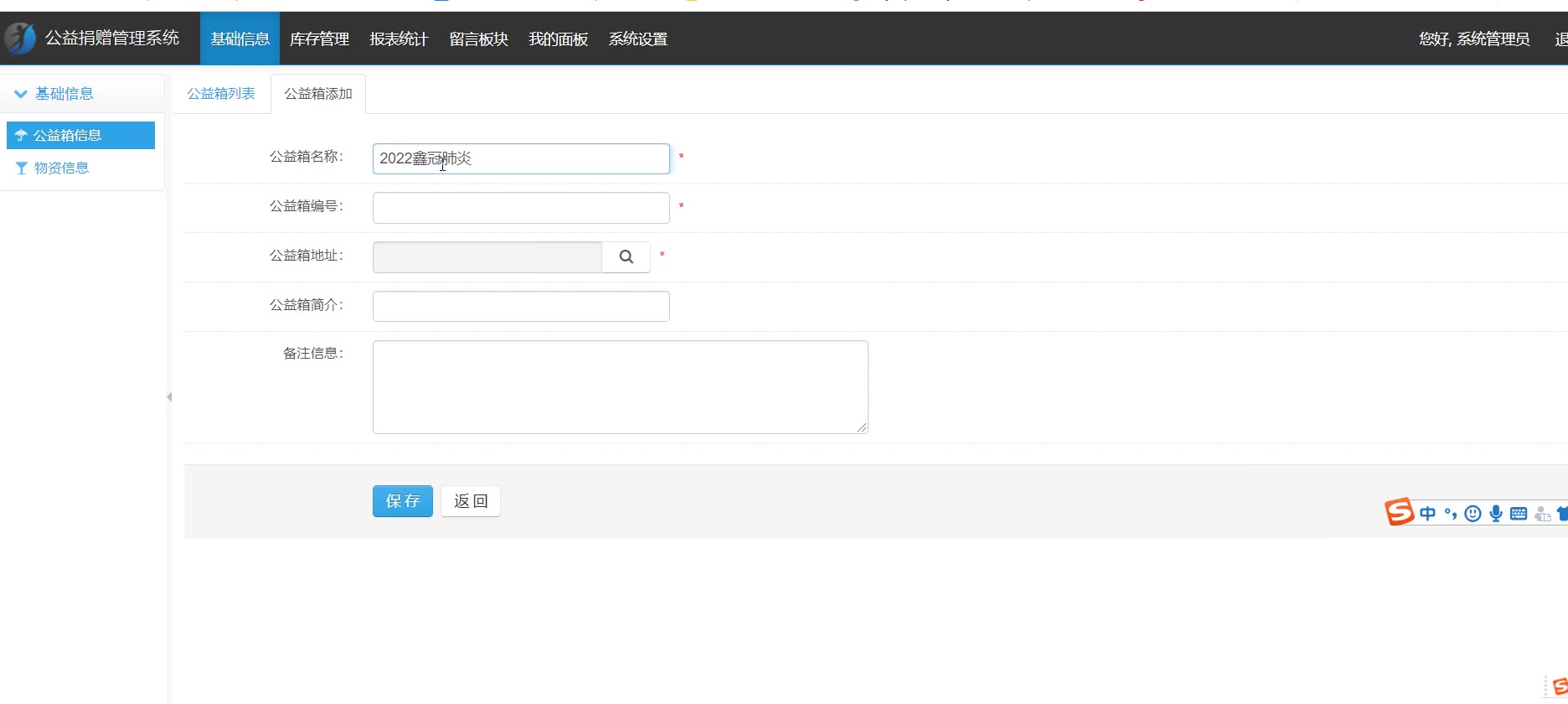
Task: Click the 您好, 系统管理员 user link
Action: coord(1474,39)
